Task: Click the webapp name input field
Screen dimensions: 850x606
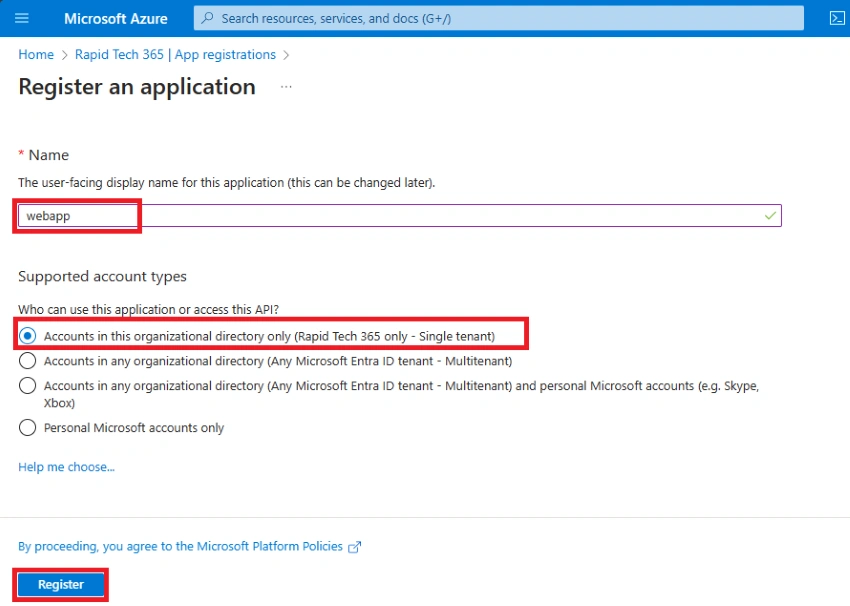Action: pos(400,216)
